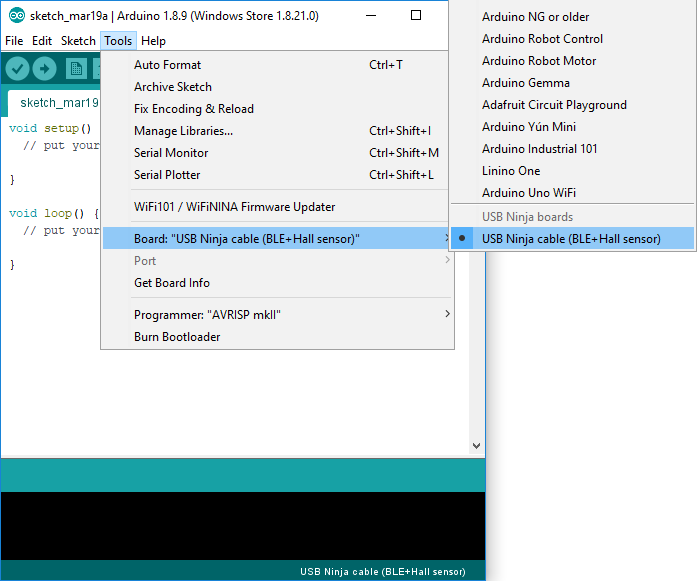Click Burn Bootloader
Viewport: 697px width, 581px height.
point(278,337)
